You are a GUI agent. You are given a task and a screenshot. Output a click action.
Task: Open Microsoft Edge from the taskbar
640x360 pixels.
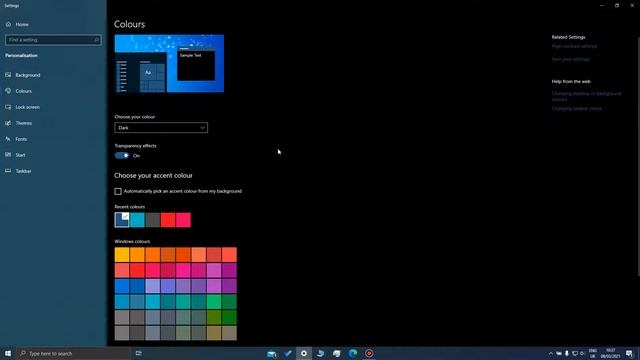(x=353, y=353)
